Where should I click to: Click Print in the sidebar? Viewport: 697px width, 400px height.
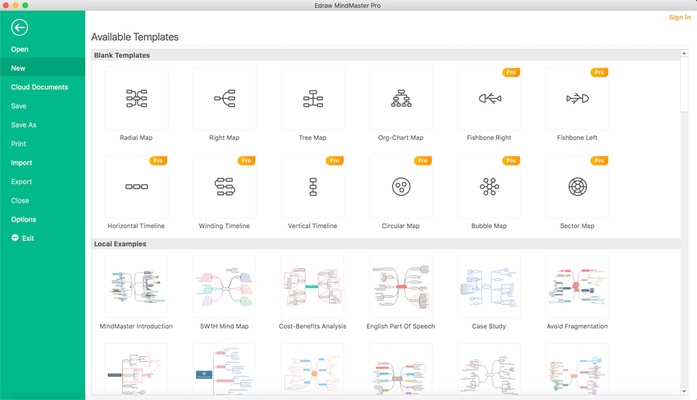tap(19, 144)
